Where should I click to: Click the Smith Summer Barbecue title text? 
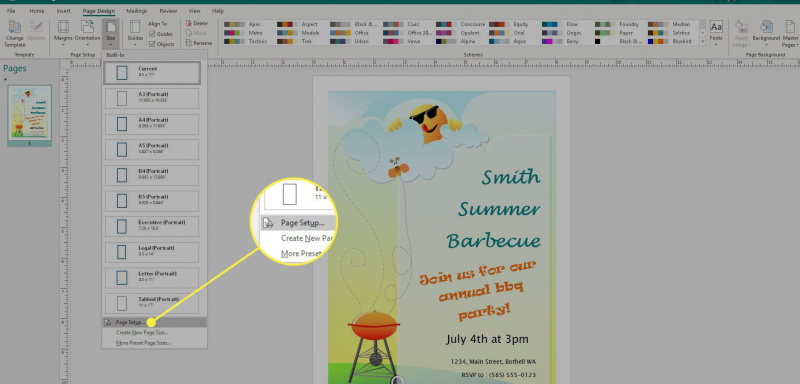coord(493,209)
